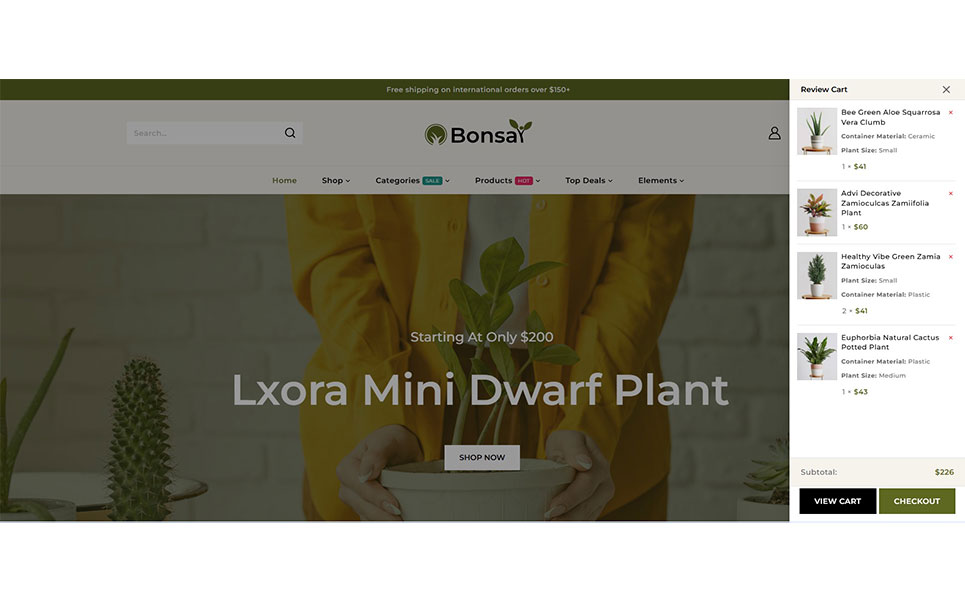The image size is (965, 600).
Task: Remove Healthy Vibe Green Zamia from cart
Action: tap(951, 257)
